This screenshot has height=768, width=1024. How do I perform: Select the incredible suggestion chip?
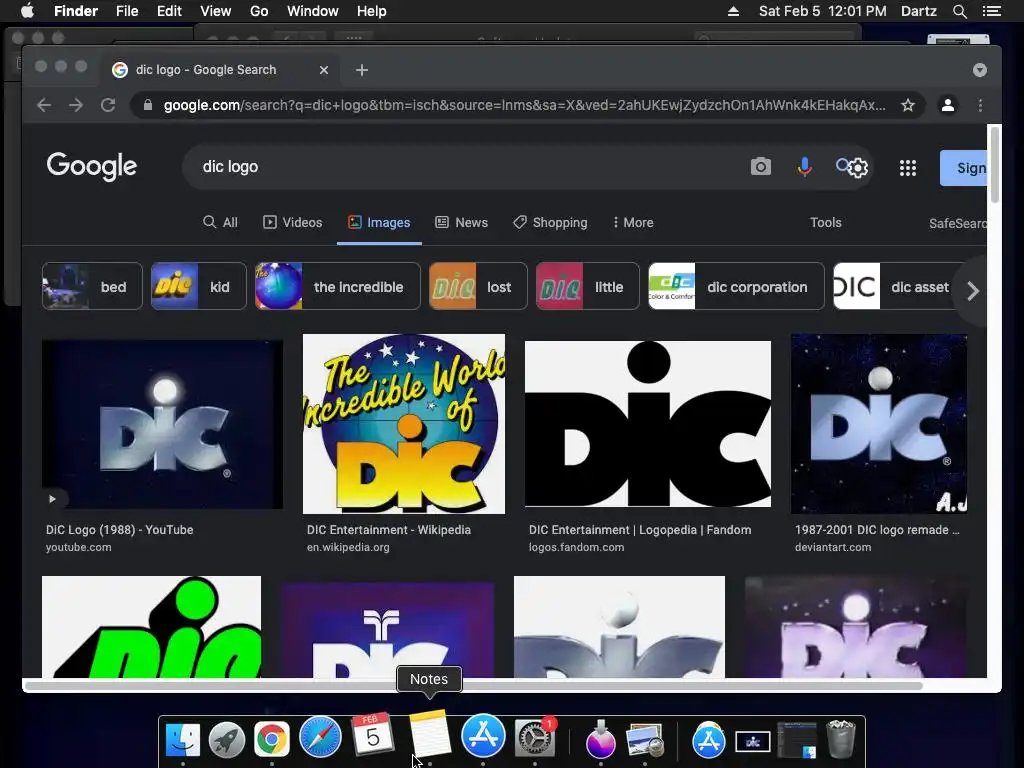tap(338, 286)
